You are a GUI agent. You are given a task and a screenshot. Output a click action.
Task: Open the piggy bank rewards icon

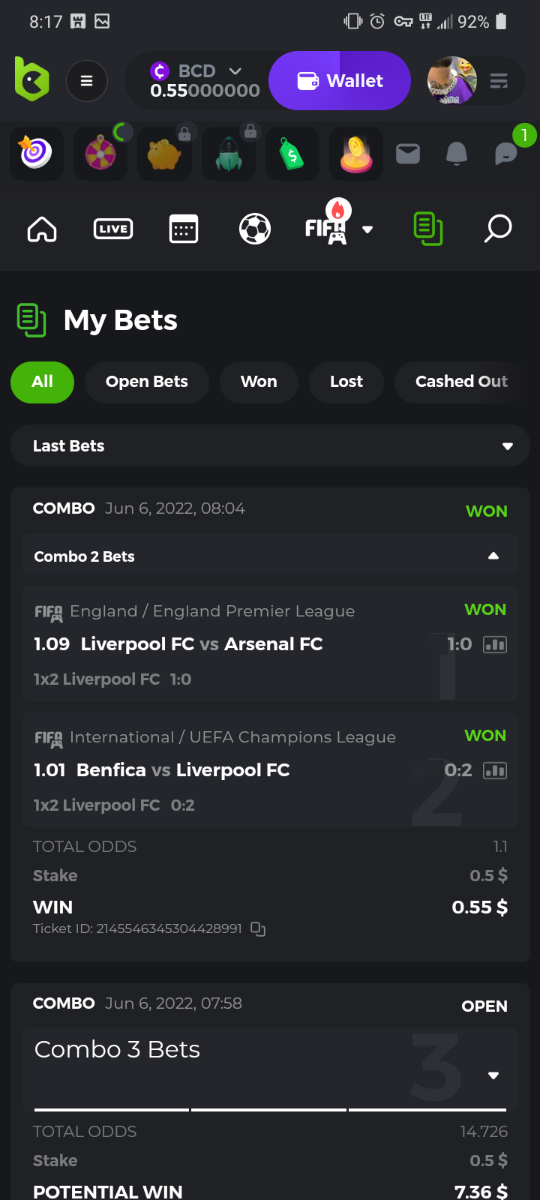164,153
